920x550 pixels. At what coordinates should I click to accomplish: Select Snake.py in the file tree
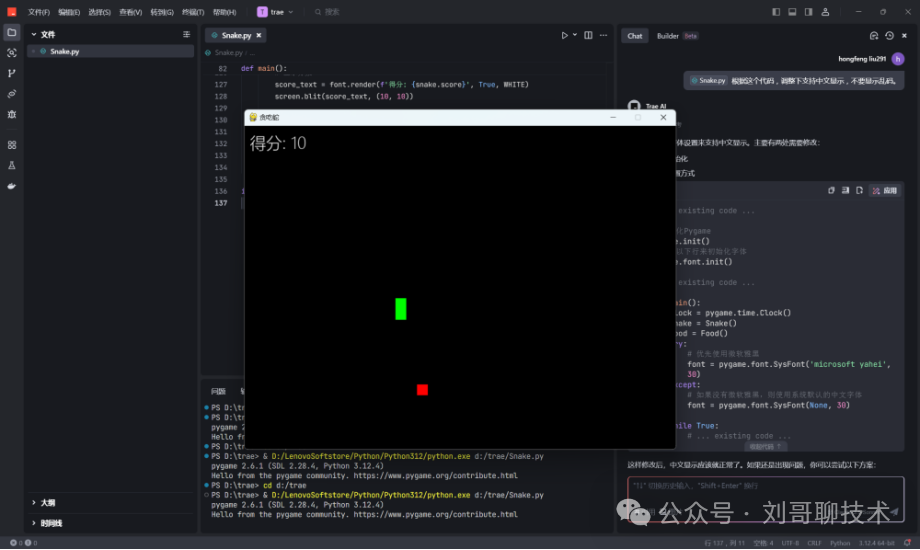point(64,51)
